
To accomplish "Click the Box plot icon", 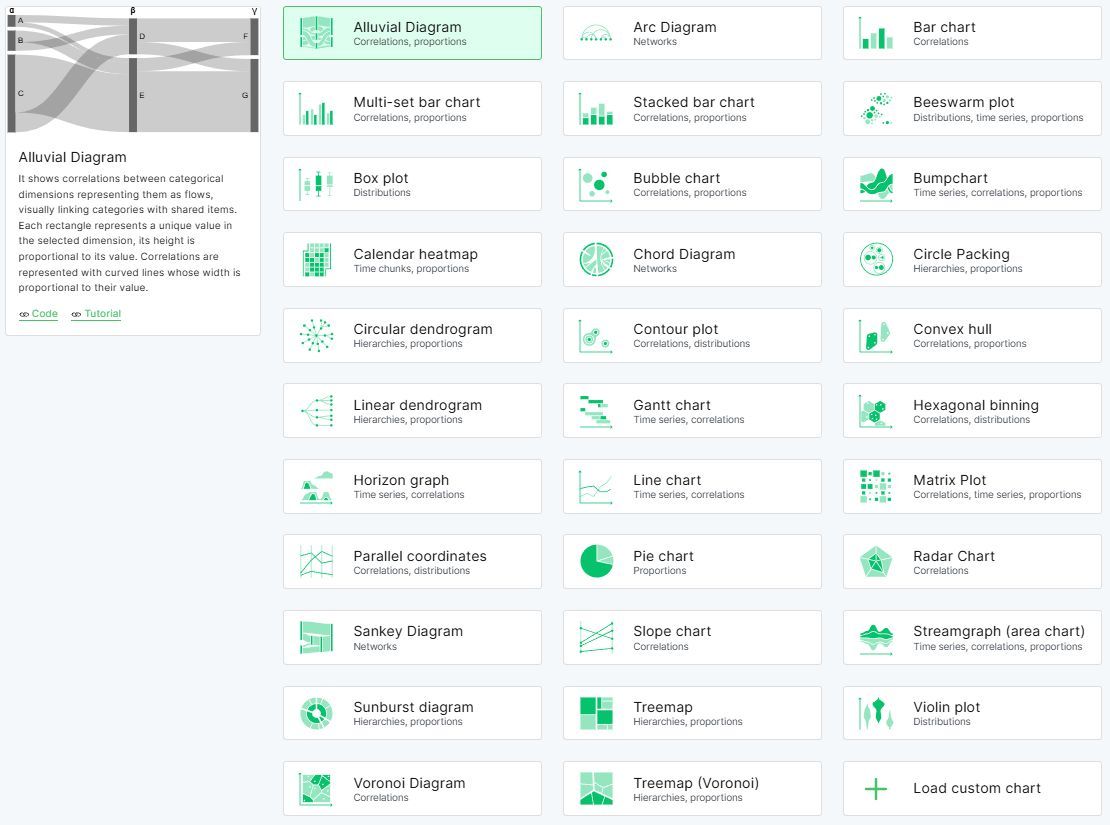I will [316, 184].
